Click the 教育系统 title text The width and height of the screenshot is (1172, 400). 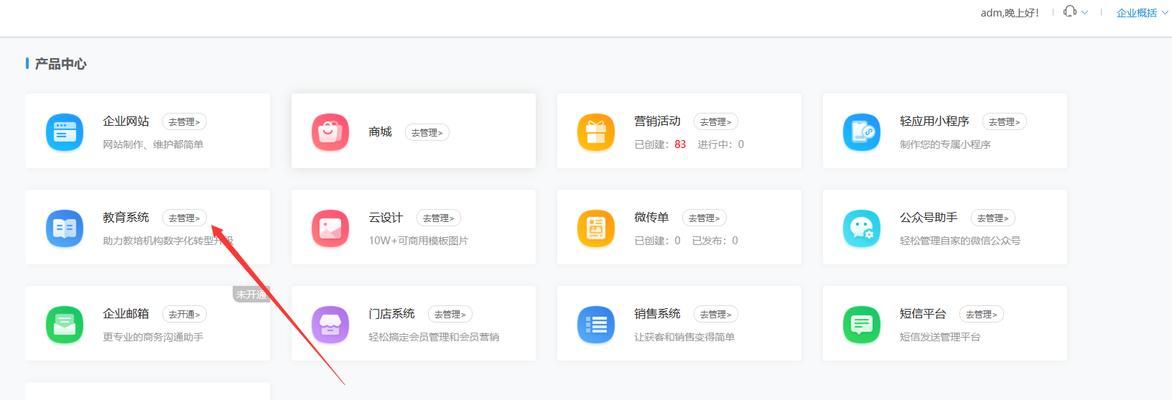126,218
